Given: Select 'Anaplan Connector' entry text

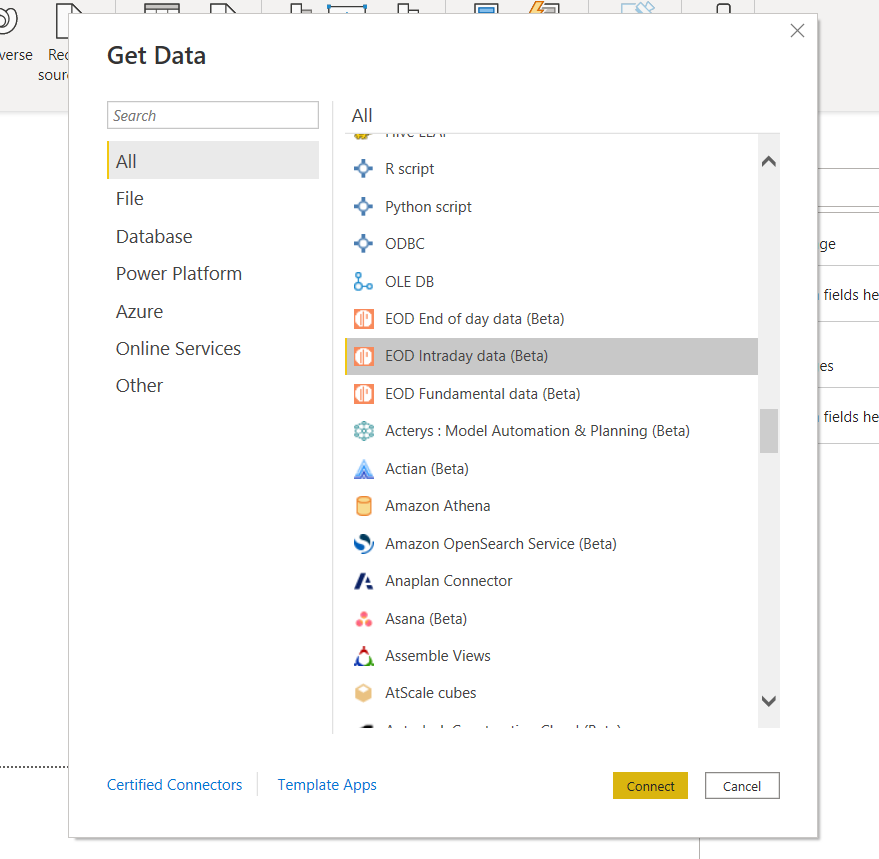Looking at the screenshot, I should pyautogui.click(x=448, y=581).
